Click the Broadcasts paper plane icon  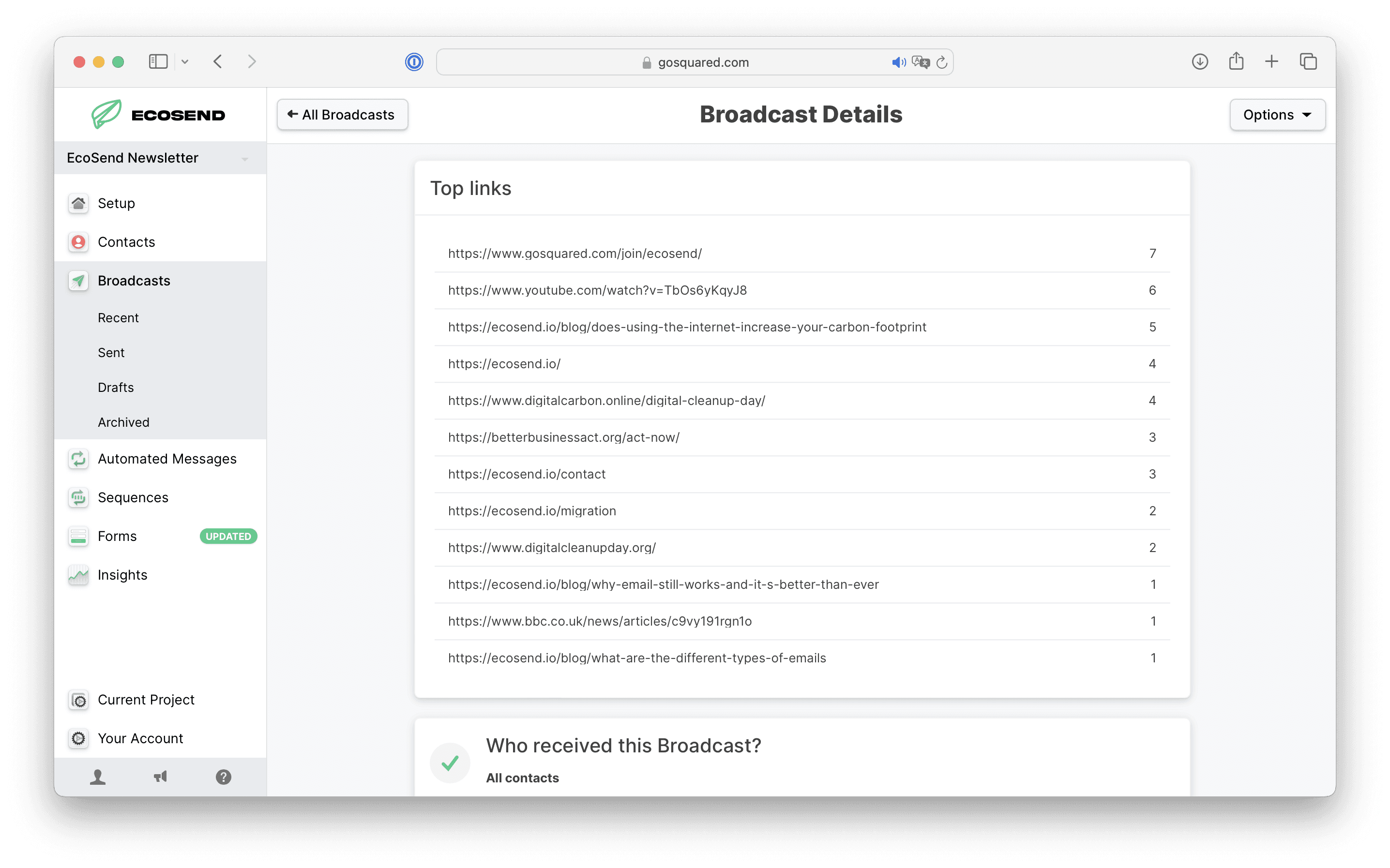pos(78,281)
